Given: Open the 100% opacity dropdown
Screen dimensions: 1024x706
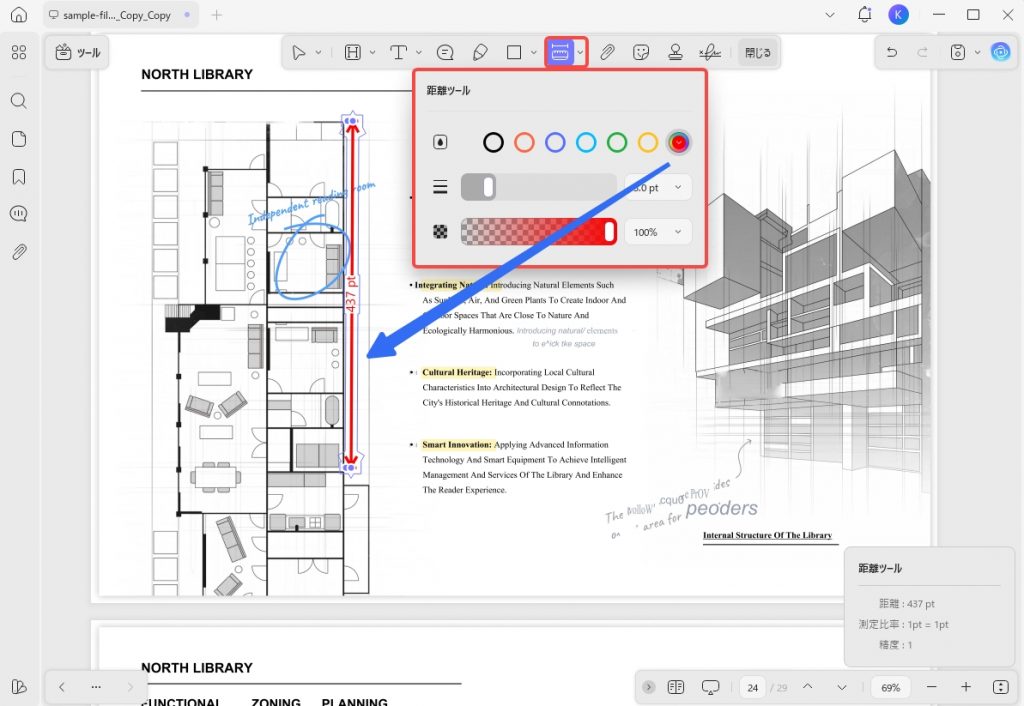Looking at the screenshot, I should tap(658, 232).
